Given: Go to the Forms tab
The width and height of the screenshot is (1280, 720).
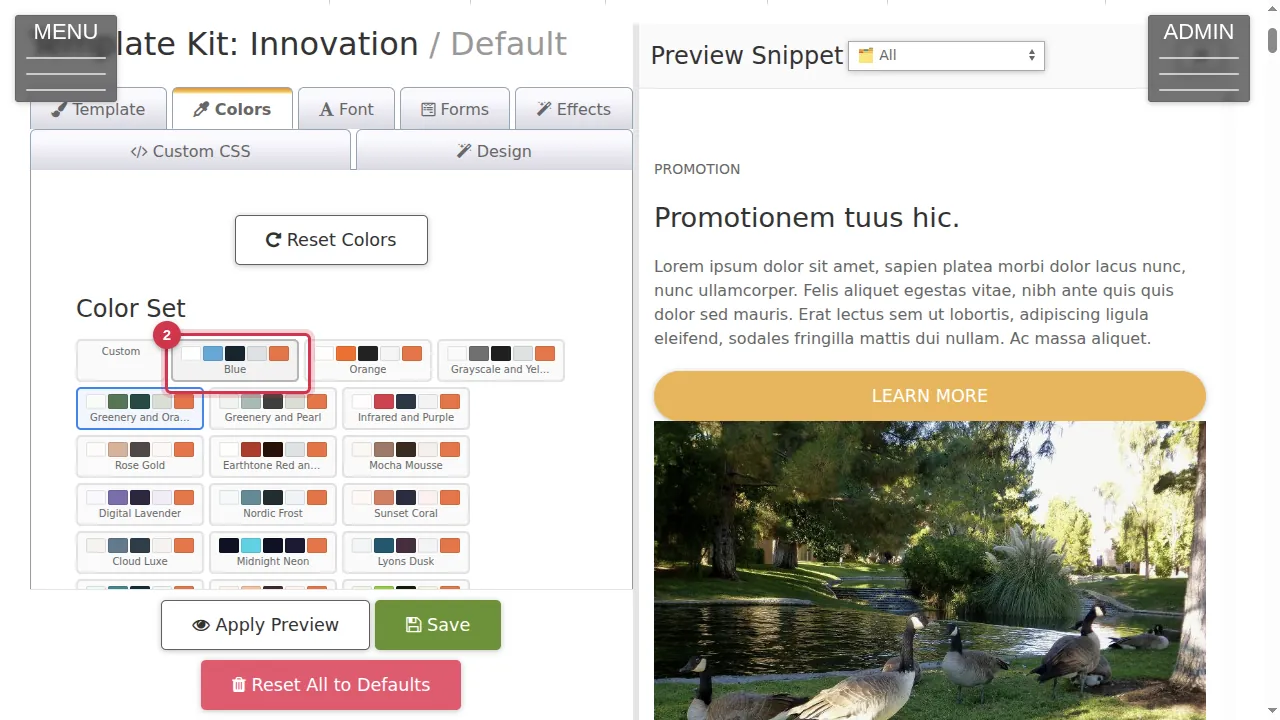Looking at the screenshot, I should coord(455,109).
